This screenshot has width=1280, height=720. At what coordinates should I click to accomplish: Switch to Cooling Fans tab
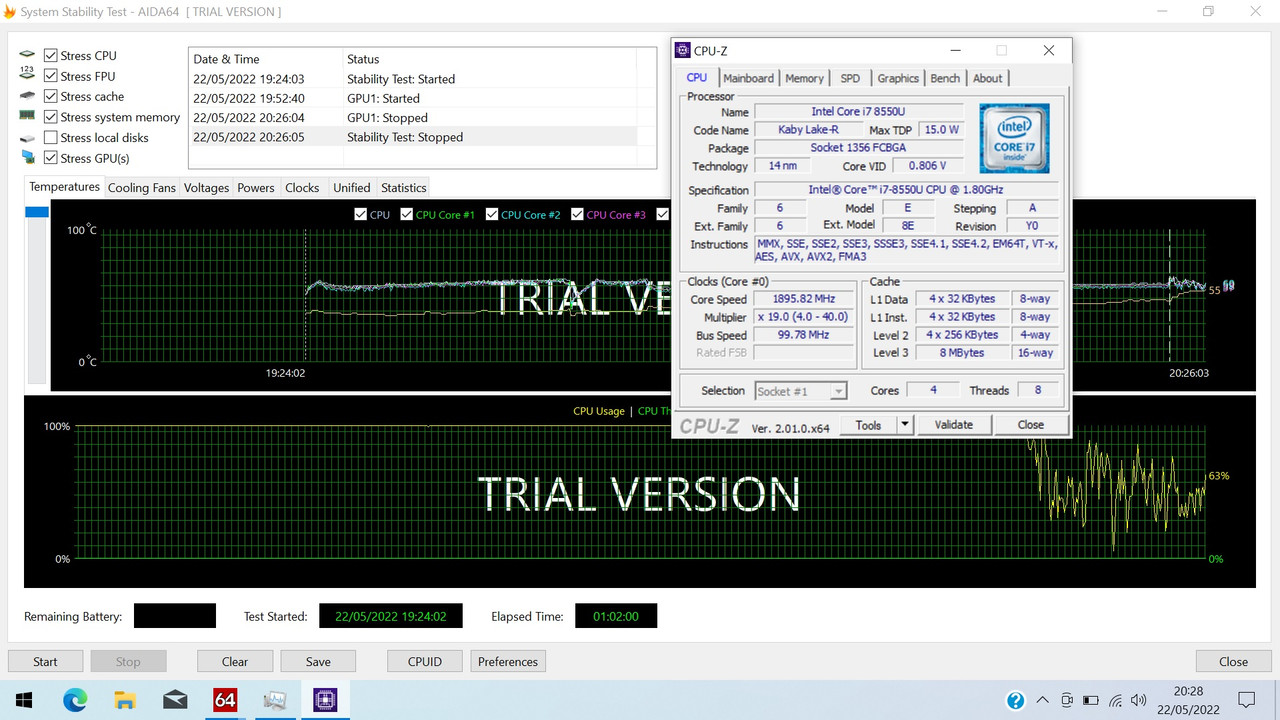141,187
